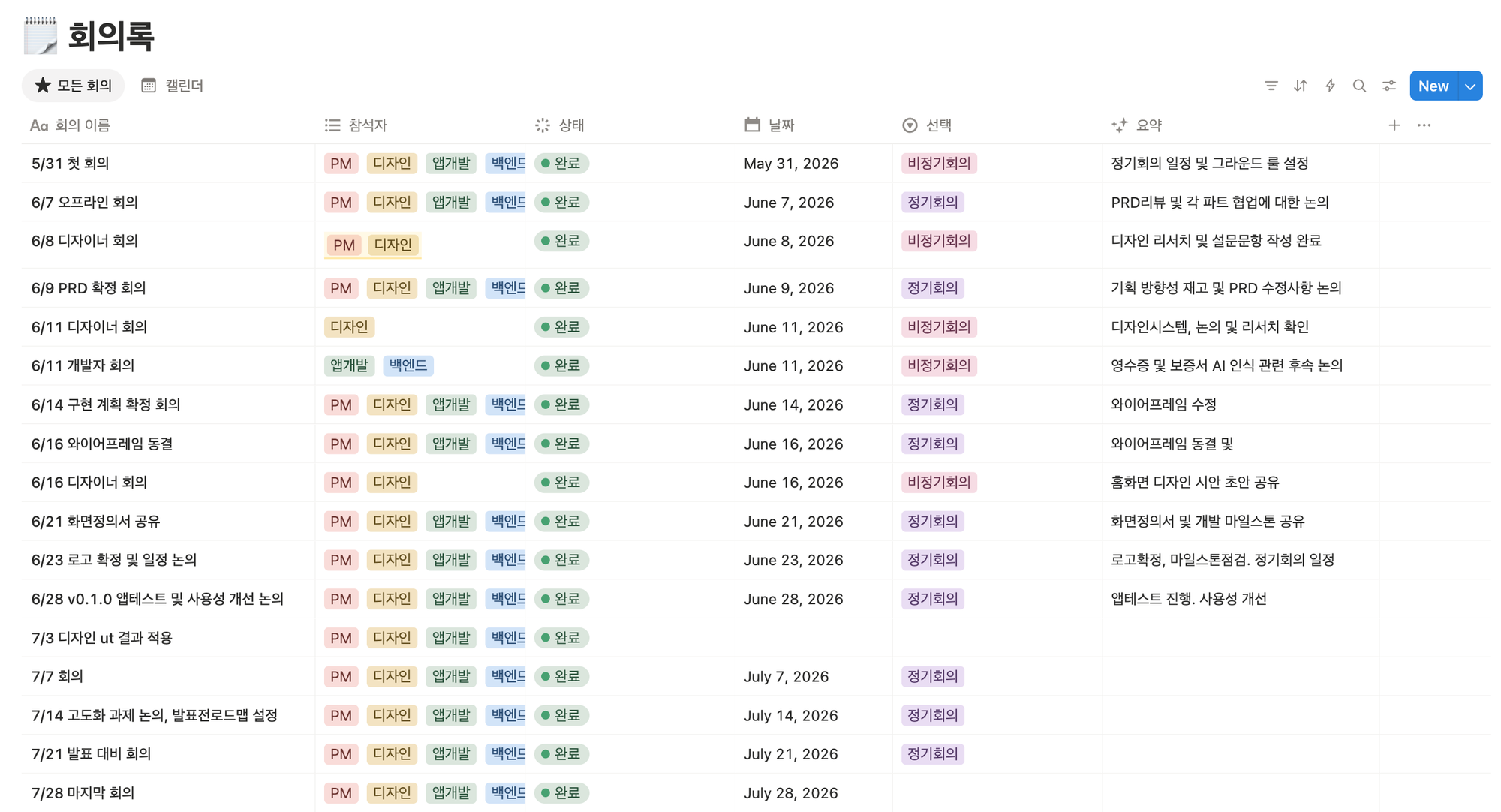Click the date June 23, 2026

click(x=793, y=560)
